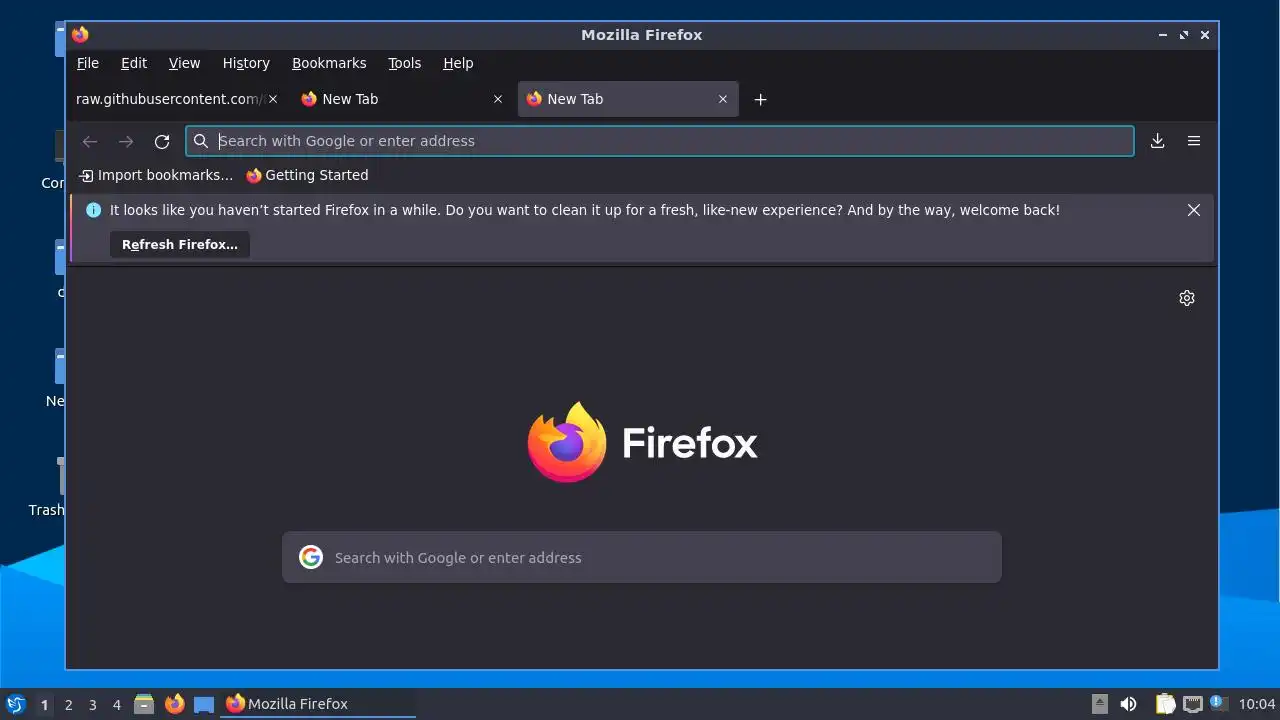Open the Downloads panel
The width and height of the screenshot is (1280, 720).
click(x=1157, y=141)
